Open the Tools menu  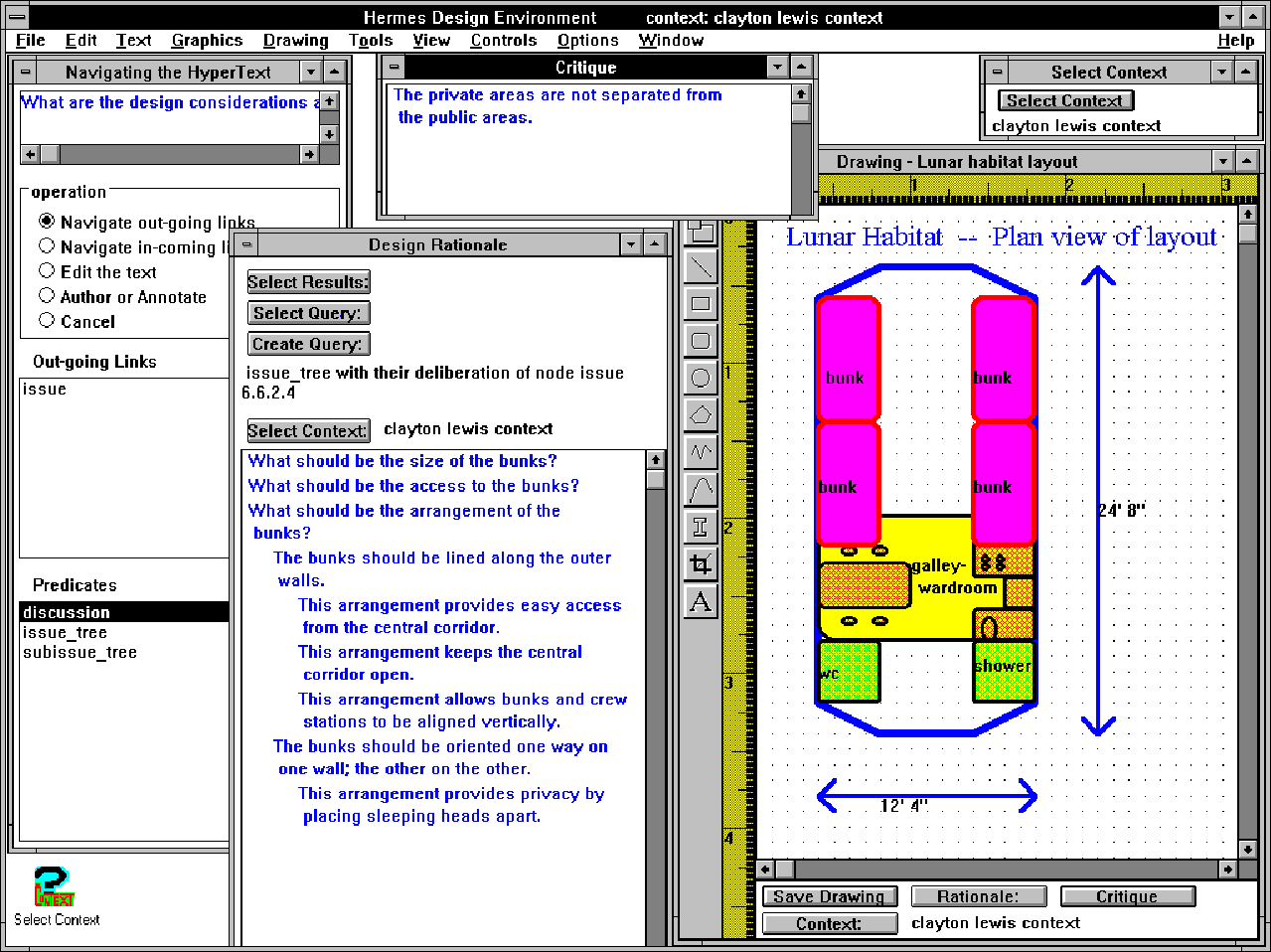(371, 40)
